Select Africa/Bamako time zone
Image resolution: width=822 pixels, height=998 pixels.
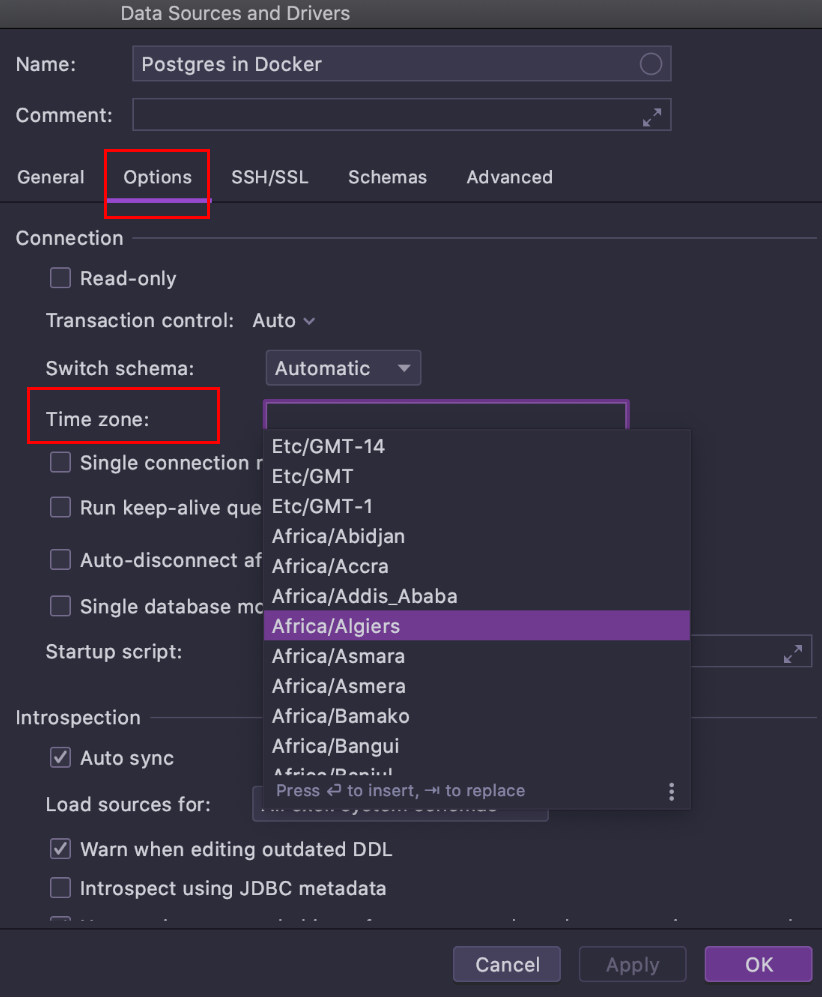477,715
